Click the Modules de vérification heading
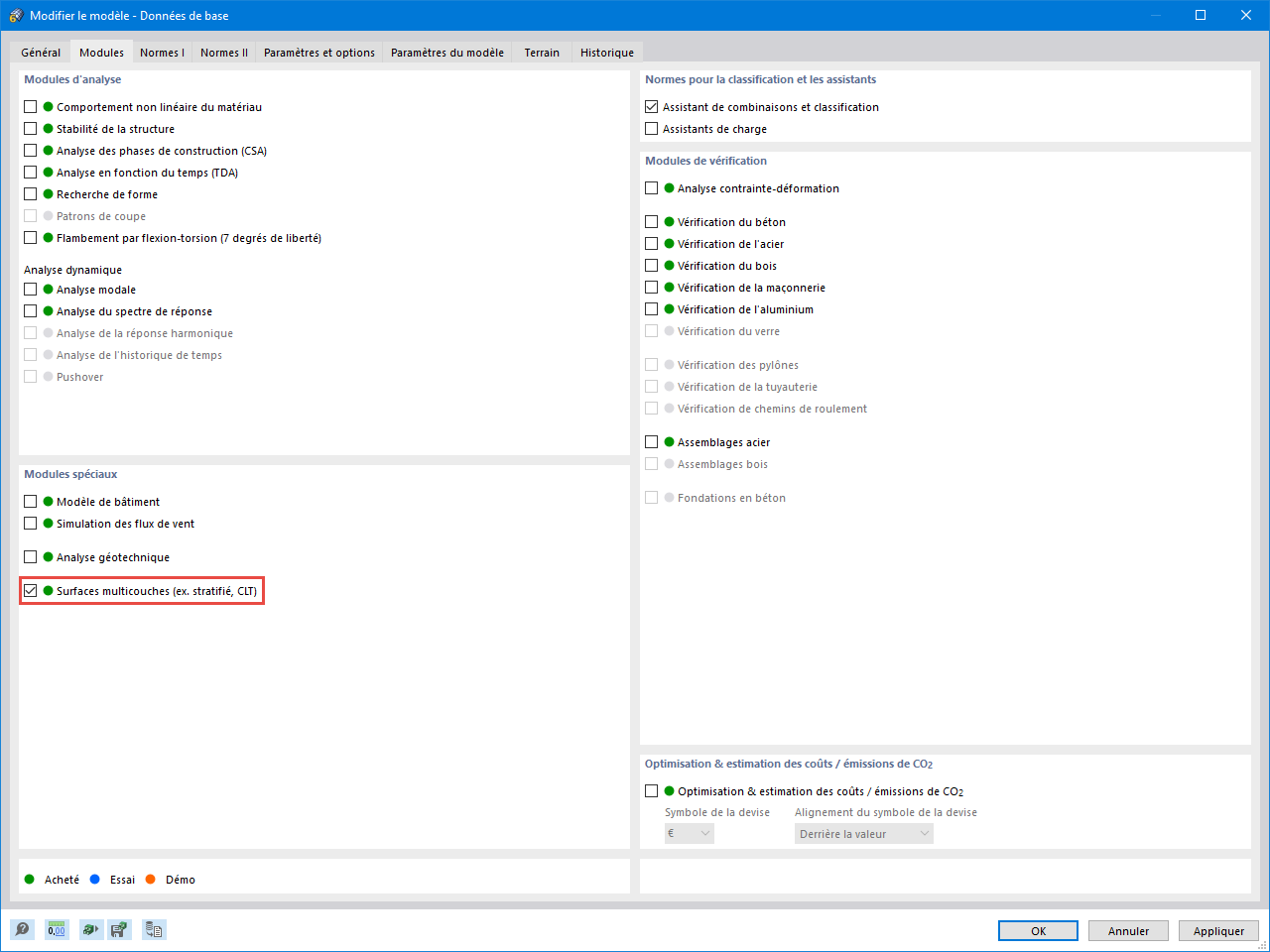Image resolution: width=1270 pixels, height=952 pixels. pos(705,161)
